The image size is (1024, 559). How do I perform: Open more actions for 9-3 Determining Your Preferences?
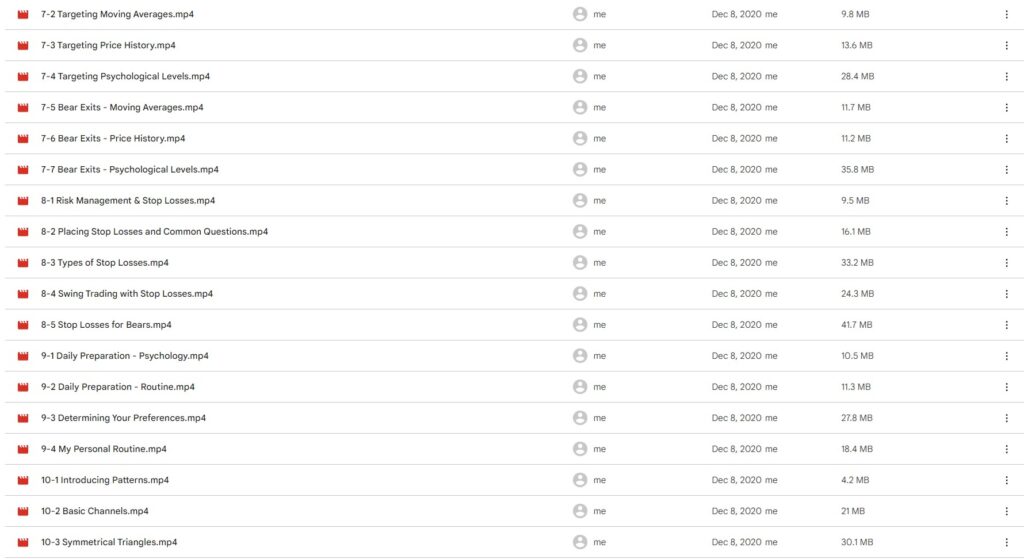(1006, 418)
